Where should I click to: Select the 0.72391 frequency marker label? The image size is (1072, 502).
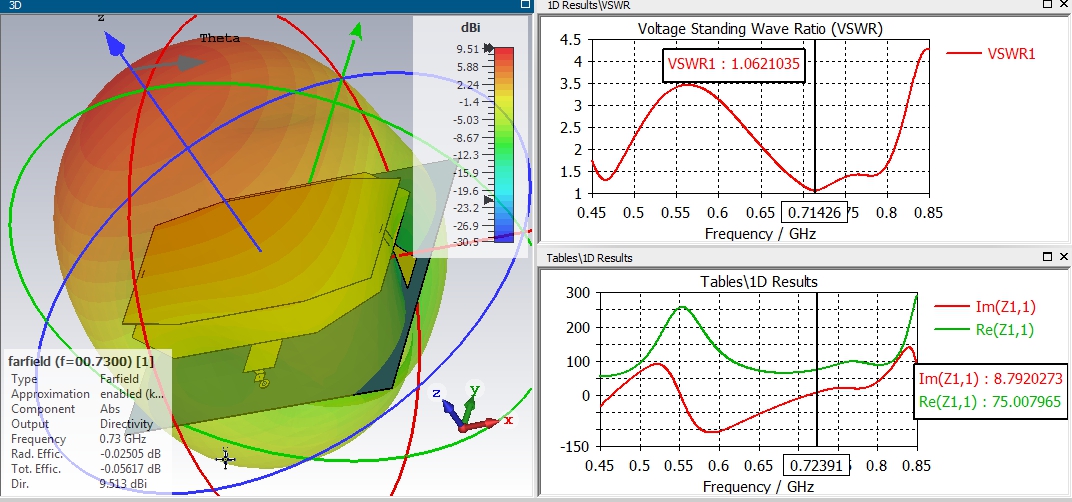pos(816,466)
